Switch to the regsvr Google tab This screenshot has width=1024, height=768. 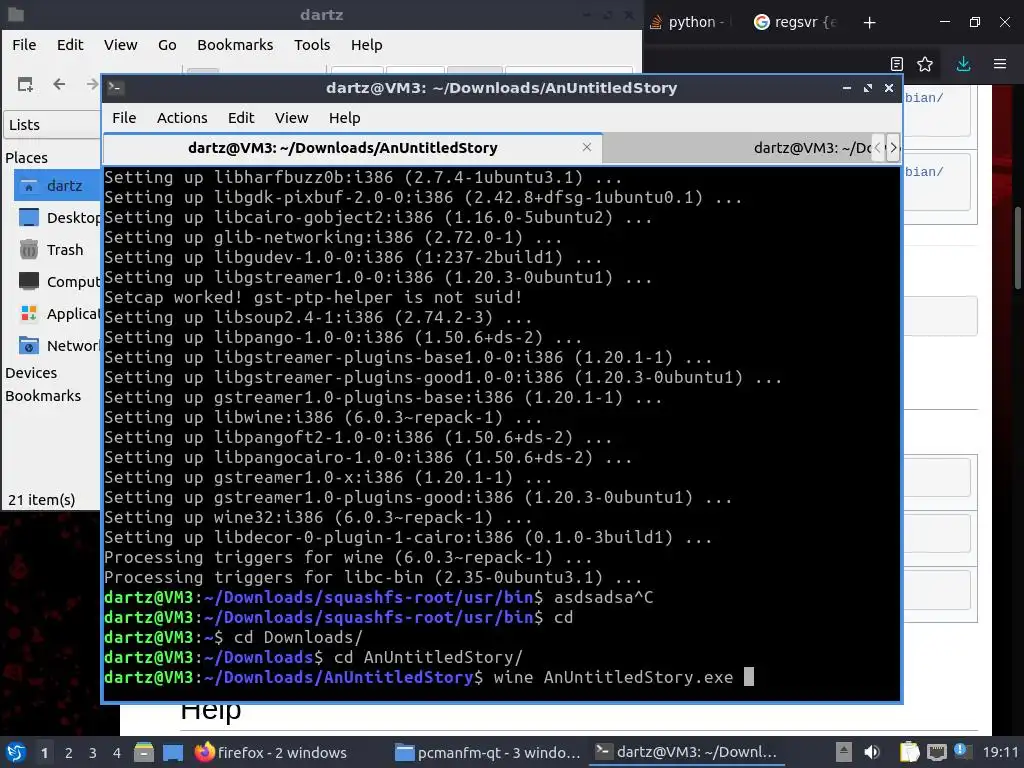coord(795,22)
